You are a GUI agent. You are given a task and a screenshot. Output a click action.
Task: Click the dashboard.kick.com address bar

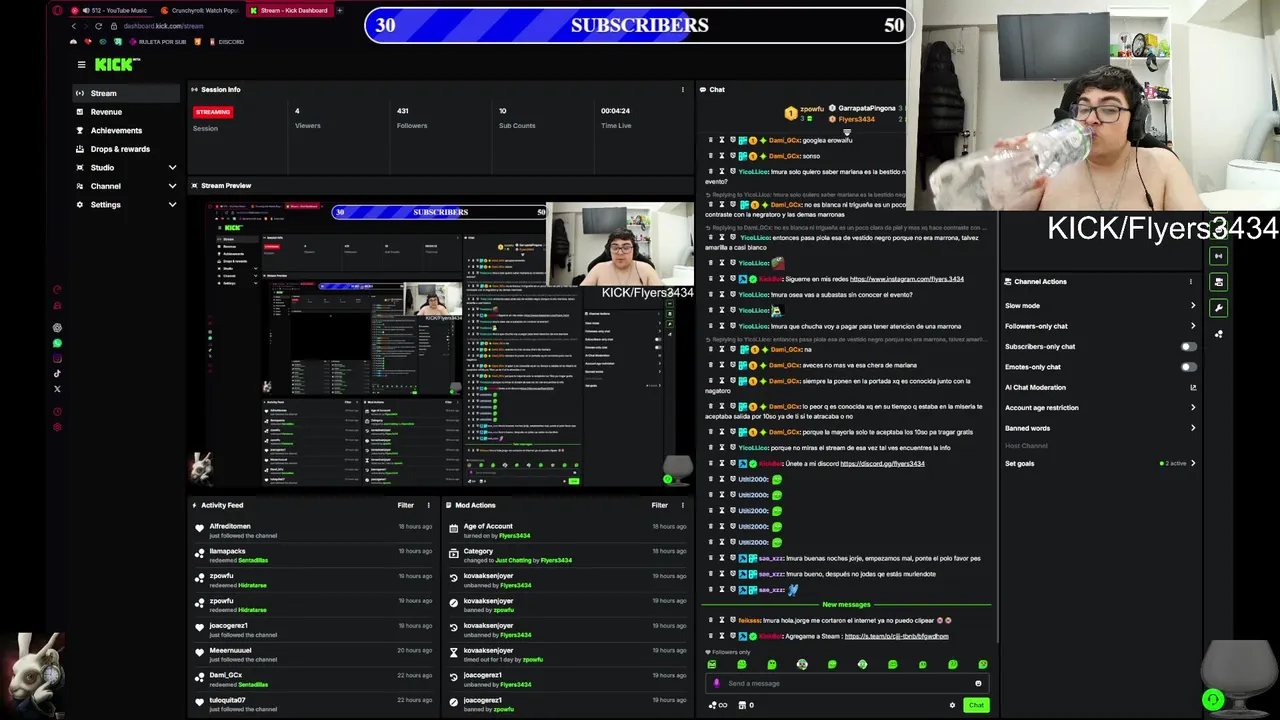[164, 26]
